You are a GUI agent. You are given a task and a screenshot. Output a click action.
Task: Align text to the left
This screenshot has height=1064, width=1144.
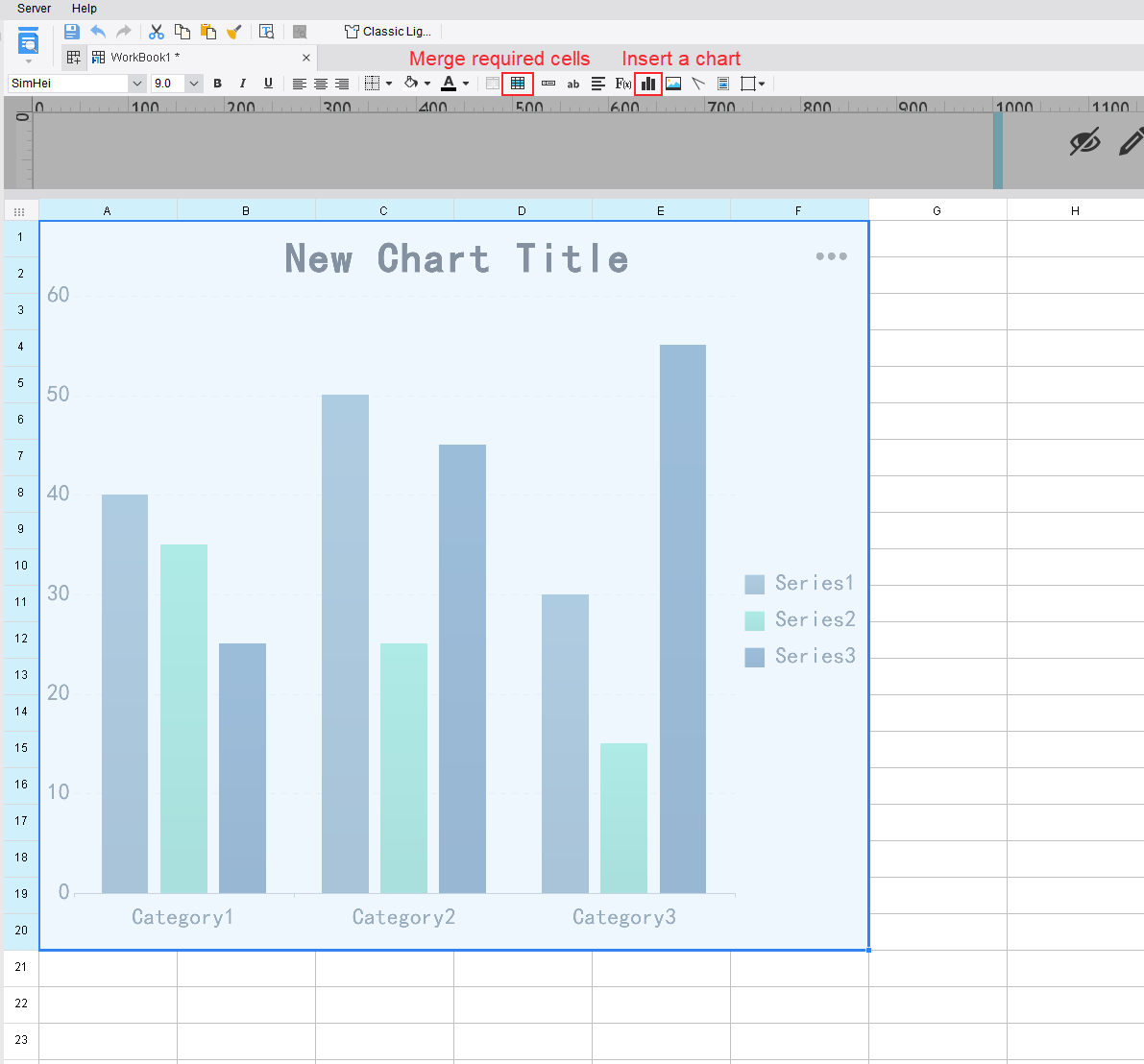[299, 84]
